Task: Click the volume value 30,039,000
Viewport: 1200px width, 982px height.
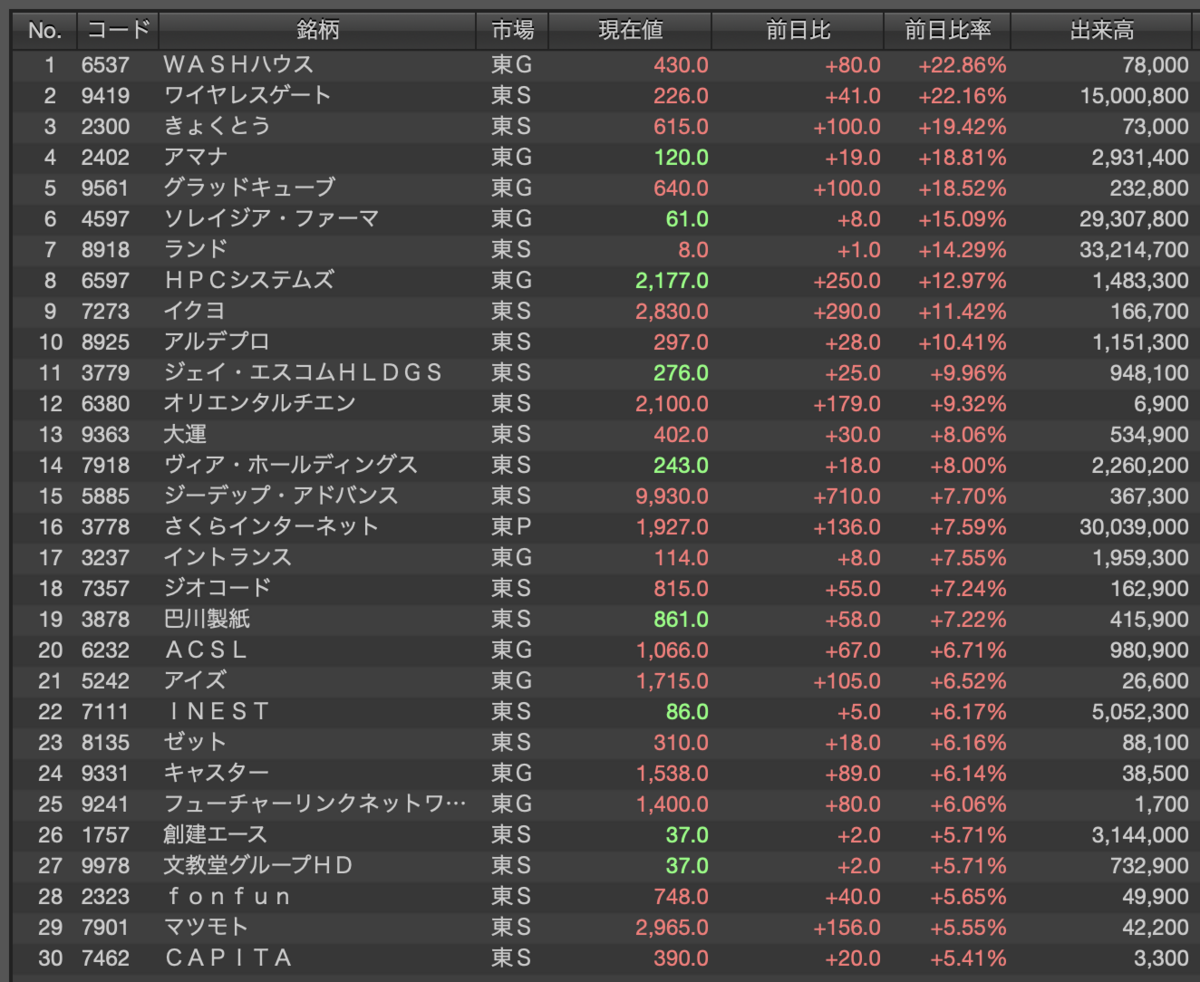Action: point(1135,526)
